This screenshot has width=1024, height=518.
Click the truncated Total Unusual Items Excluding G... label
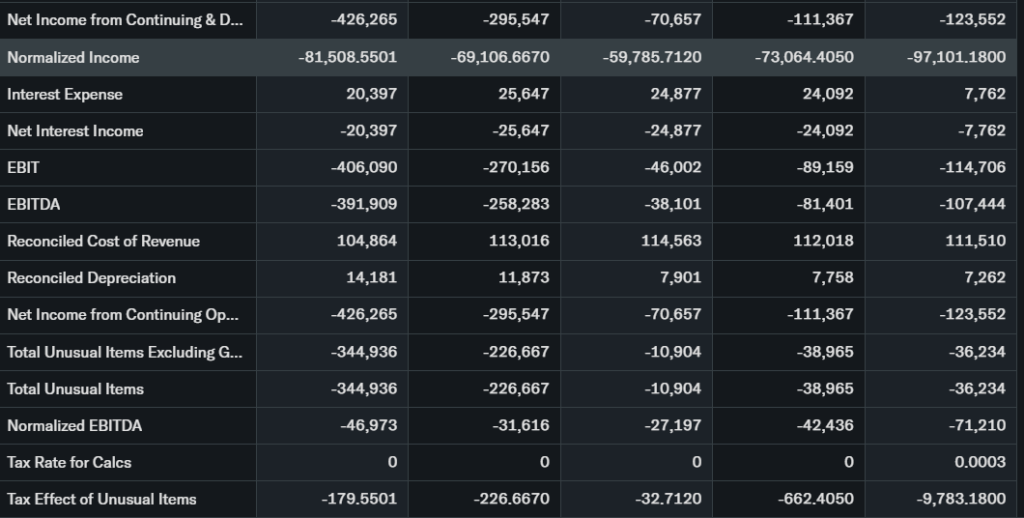[110, 352]
